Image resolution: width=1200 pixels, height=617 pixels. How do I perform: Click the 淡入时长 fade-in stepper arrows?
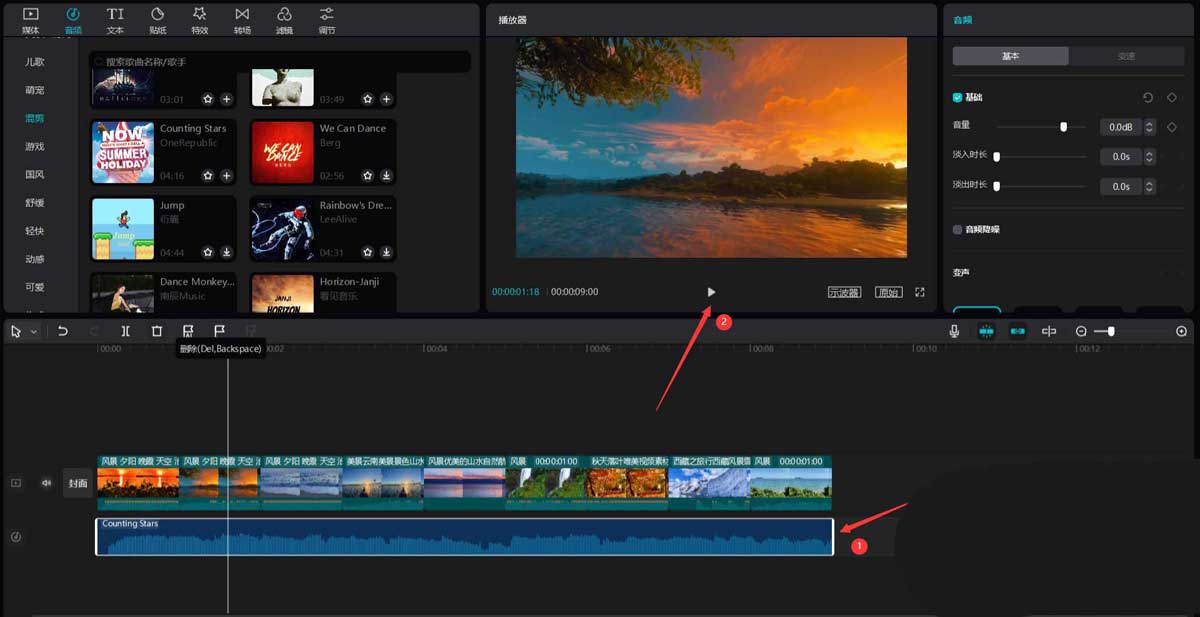tap(1150, 157)
